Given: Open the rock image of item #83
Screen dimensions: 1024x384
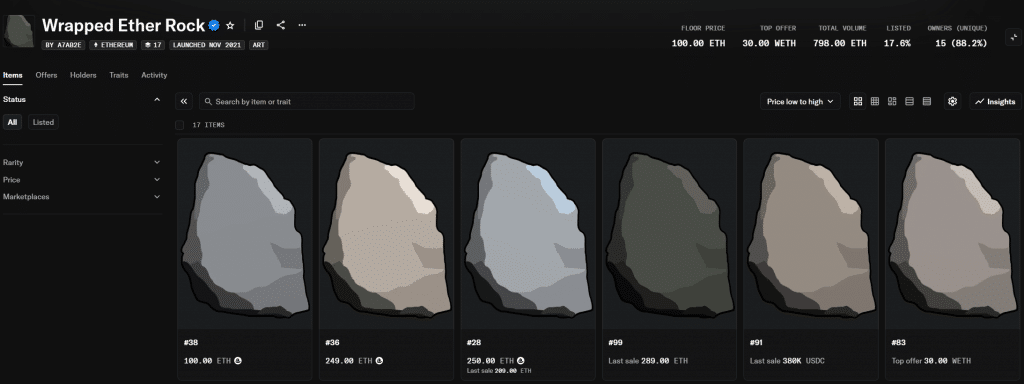Looking at the screenshot, I should 953,234.
